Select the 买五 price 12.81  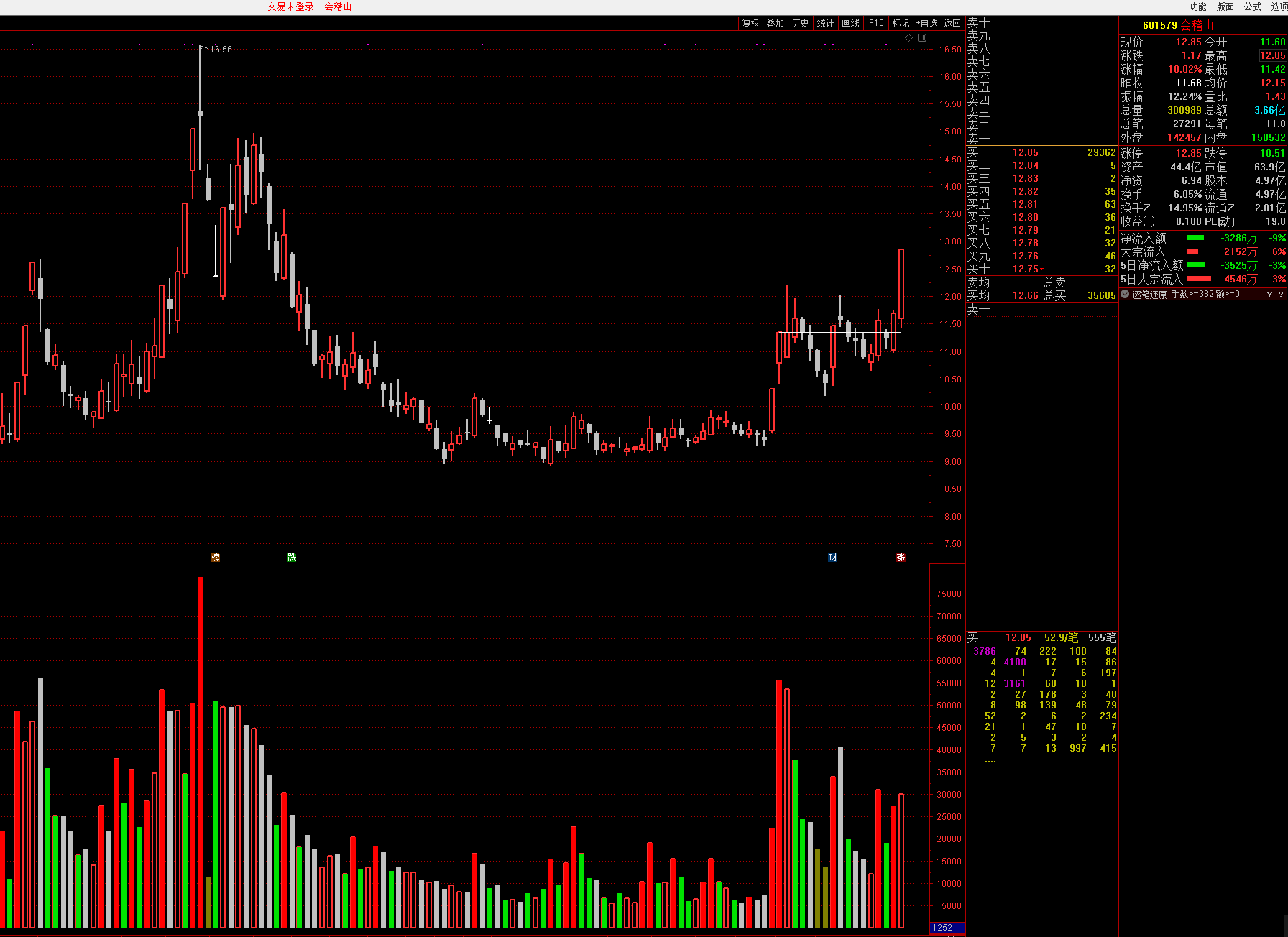1026,204
